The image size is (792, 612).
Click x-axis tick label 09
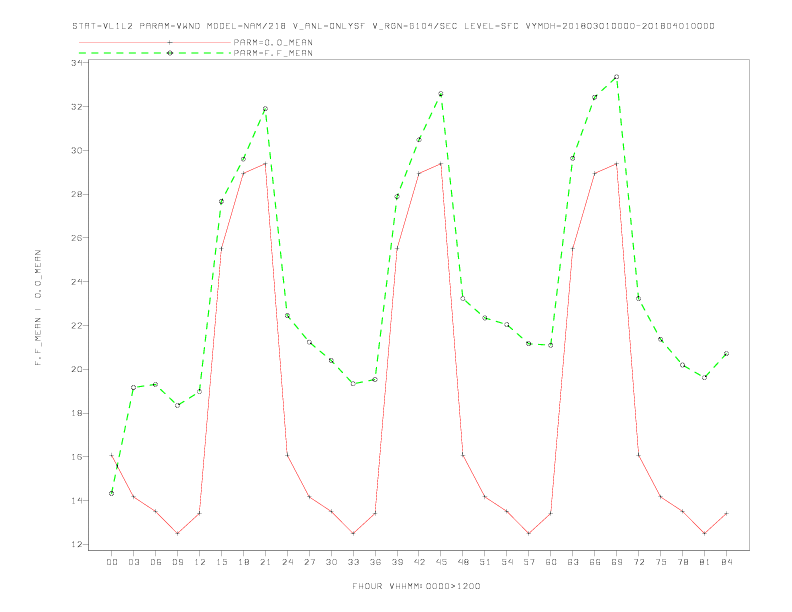click(177, 562)
